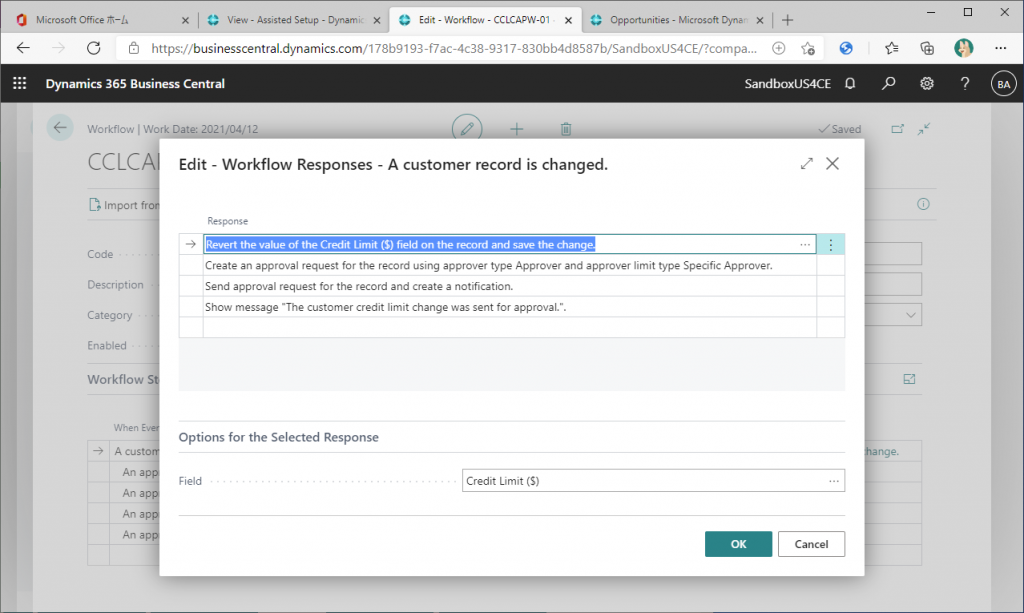The height and width of the screenshot is (613, 1024).
Task: Collapse the Workflow page with shrink arrows icon
Action: tap(923, 129)
